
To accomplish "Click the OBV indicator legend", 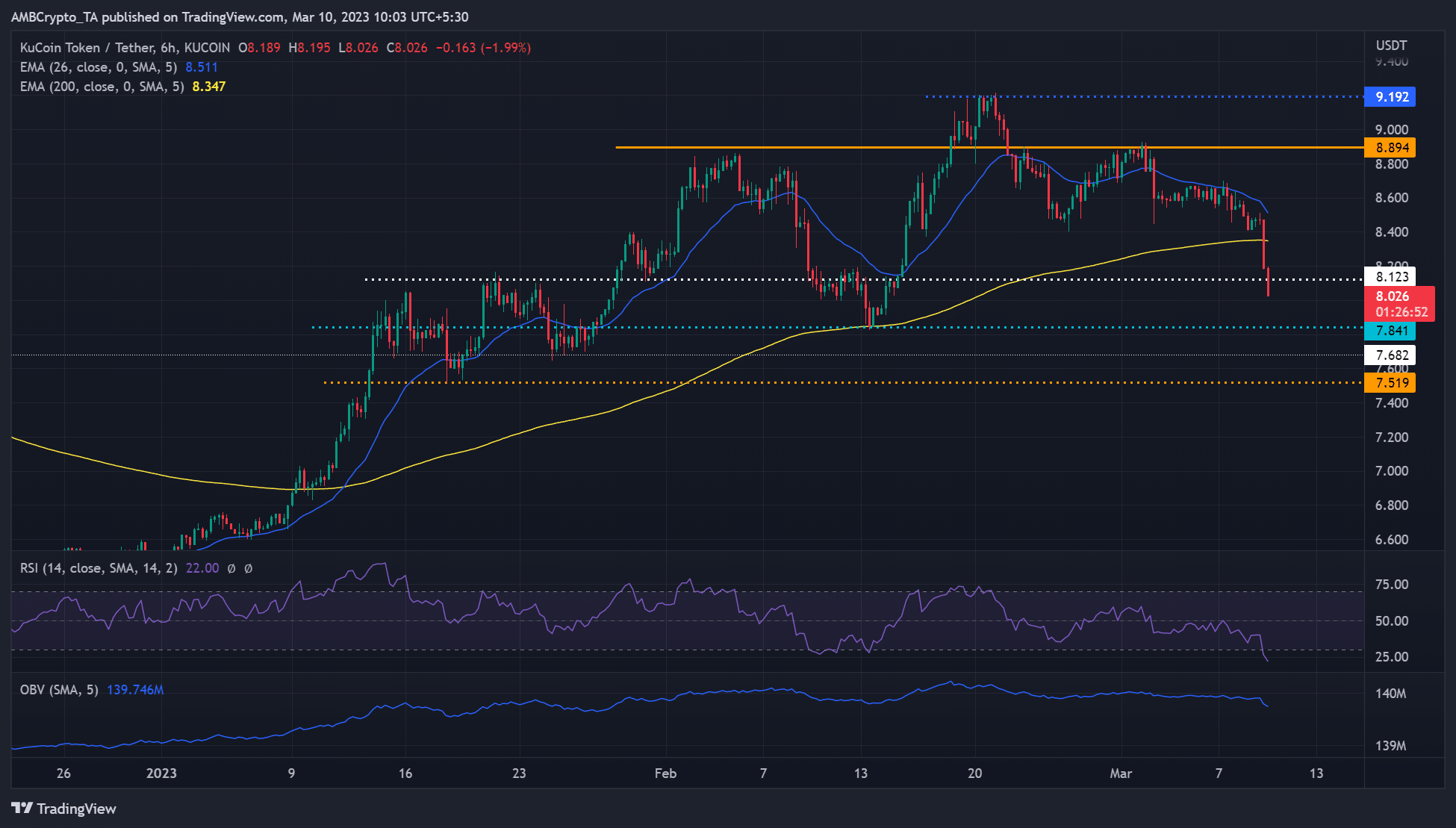I will [59, 690].
